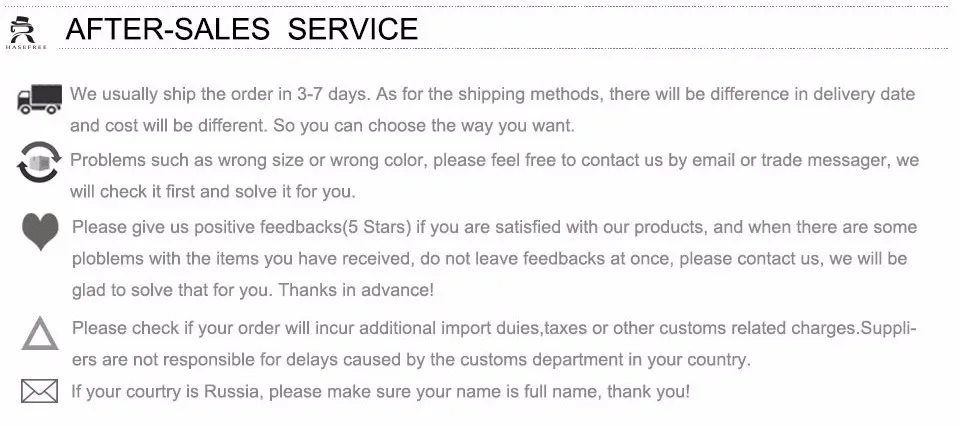
Task: Click the HASEFREE brand name under the logo
Action: point(26,47)
